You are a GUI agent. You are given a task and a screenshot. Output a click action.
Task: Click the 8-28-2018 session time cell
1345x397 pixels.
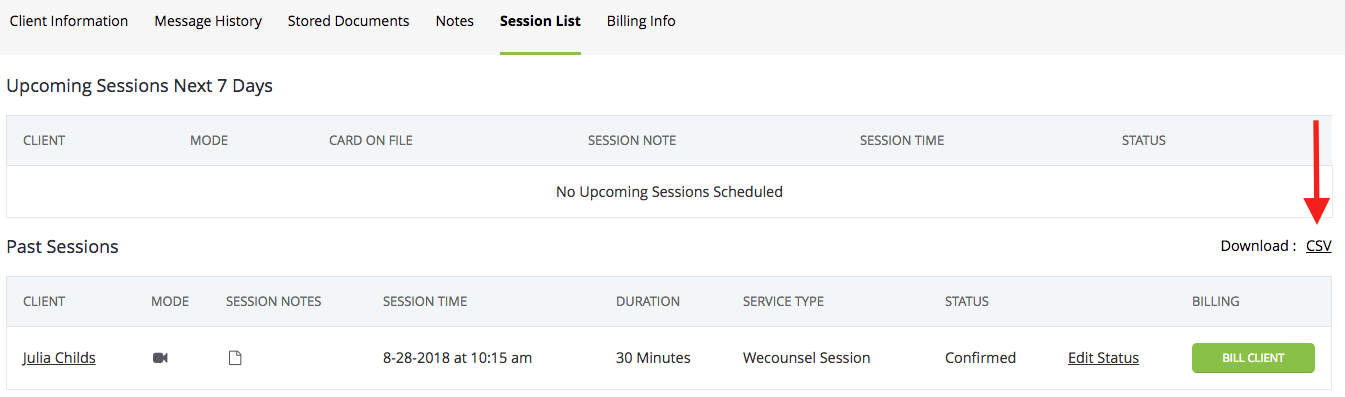point(457,358)
